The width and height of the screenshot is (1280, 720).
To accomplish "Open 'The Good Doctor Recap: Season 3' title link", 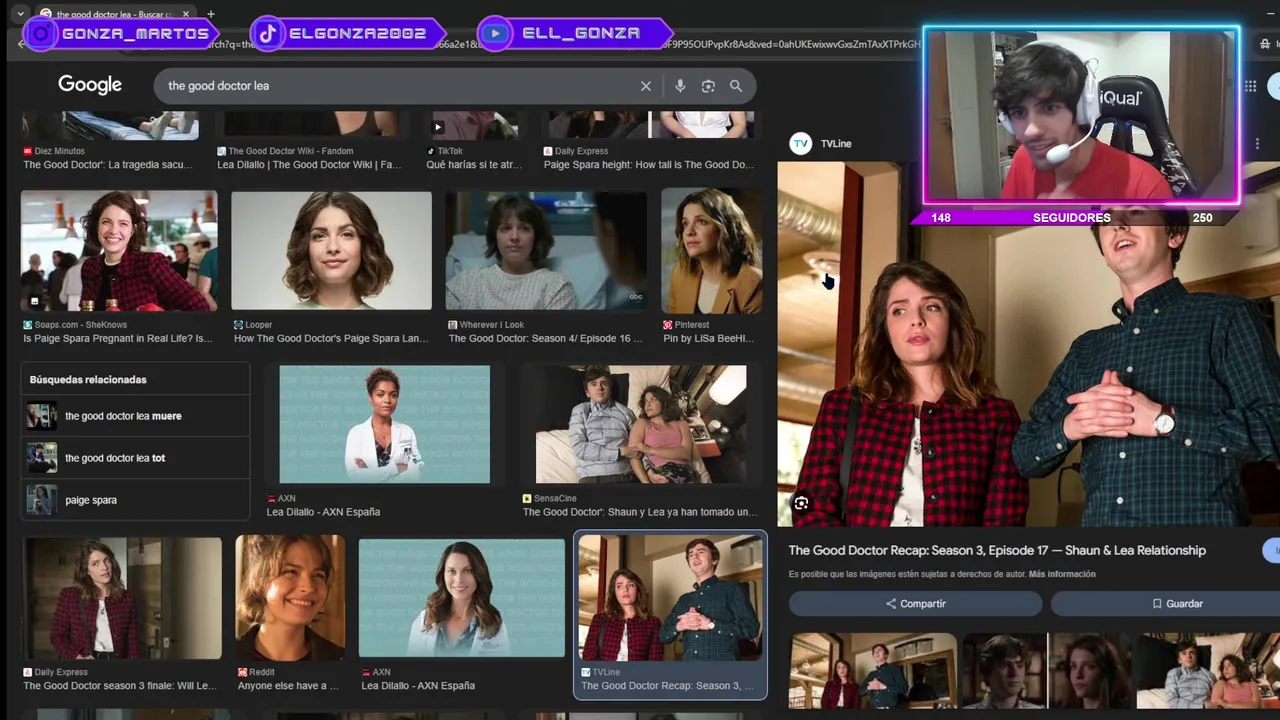I will pos(997,550).
